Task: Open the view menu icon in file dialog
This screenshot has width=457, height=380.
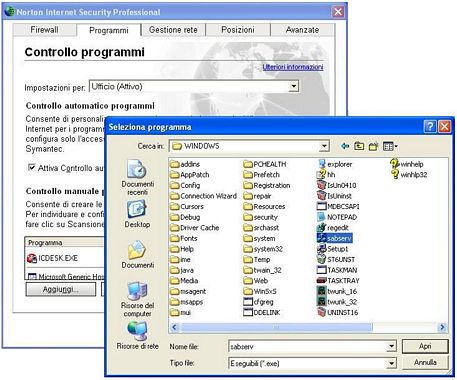Action: tap(390, 146)
